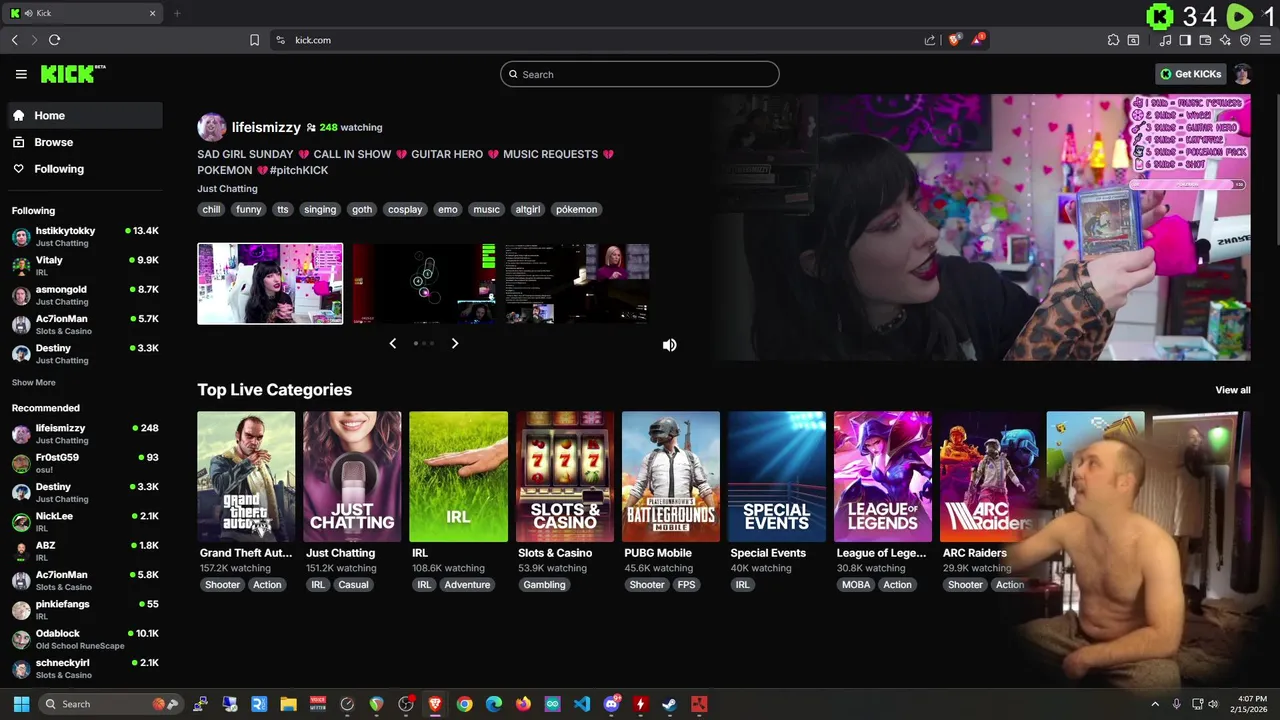This screenshot has width=1280, height=720.
Task: Open Fr0stG59 recommended channel
Action: click(85, 463)
